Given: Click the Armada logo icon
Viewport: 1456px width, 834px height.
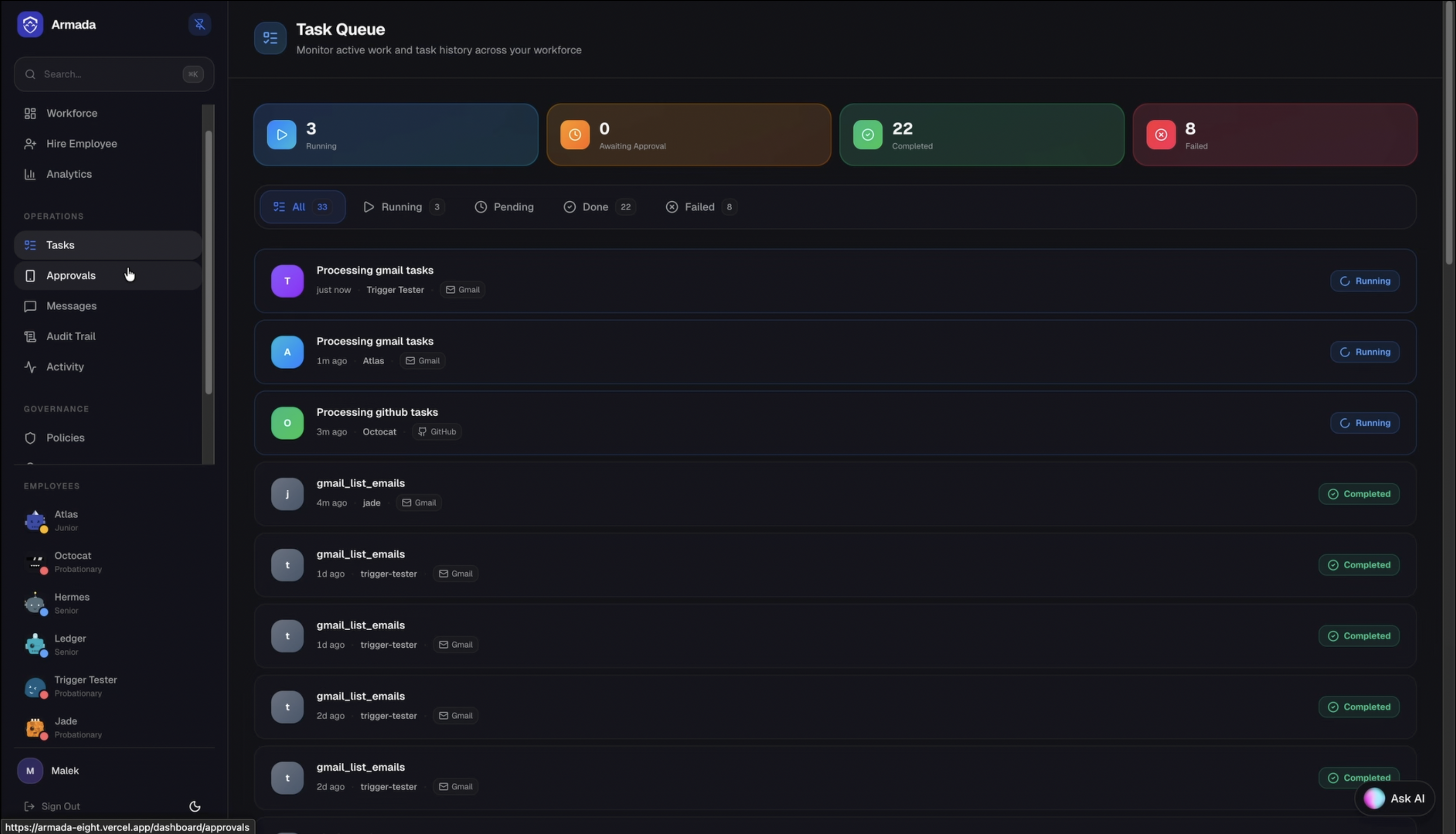Looking at the screenshot, I should (x=30, y=24).
